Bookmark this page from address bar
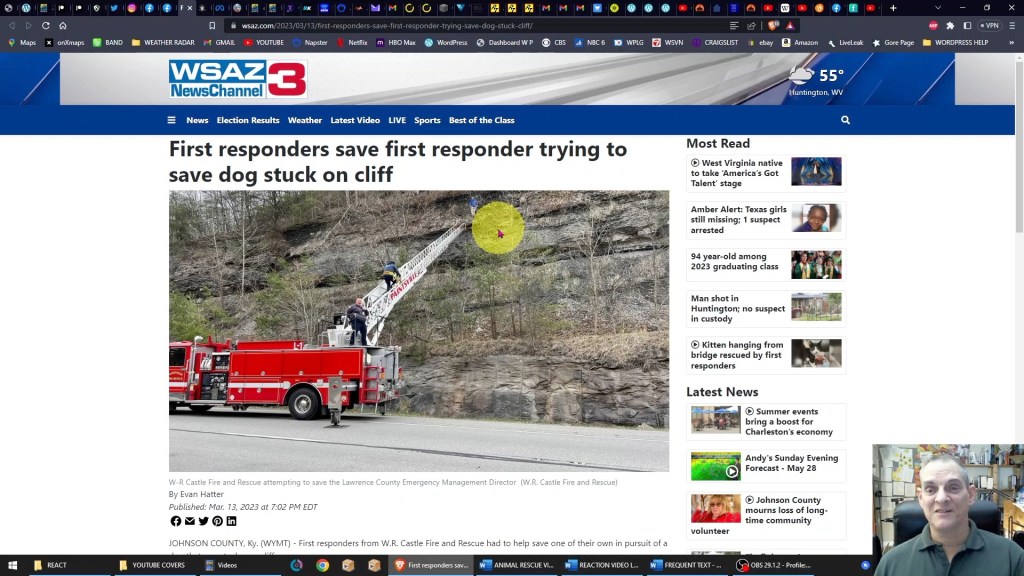Viewport: 1024px width, 576px height. click(212, 26)
